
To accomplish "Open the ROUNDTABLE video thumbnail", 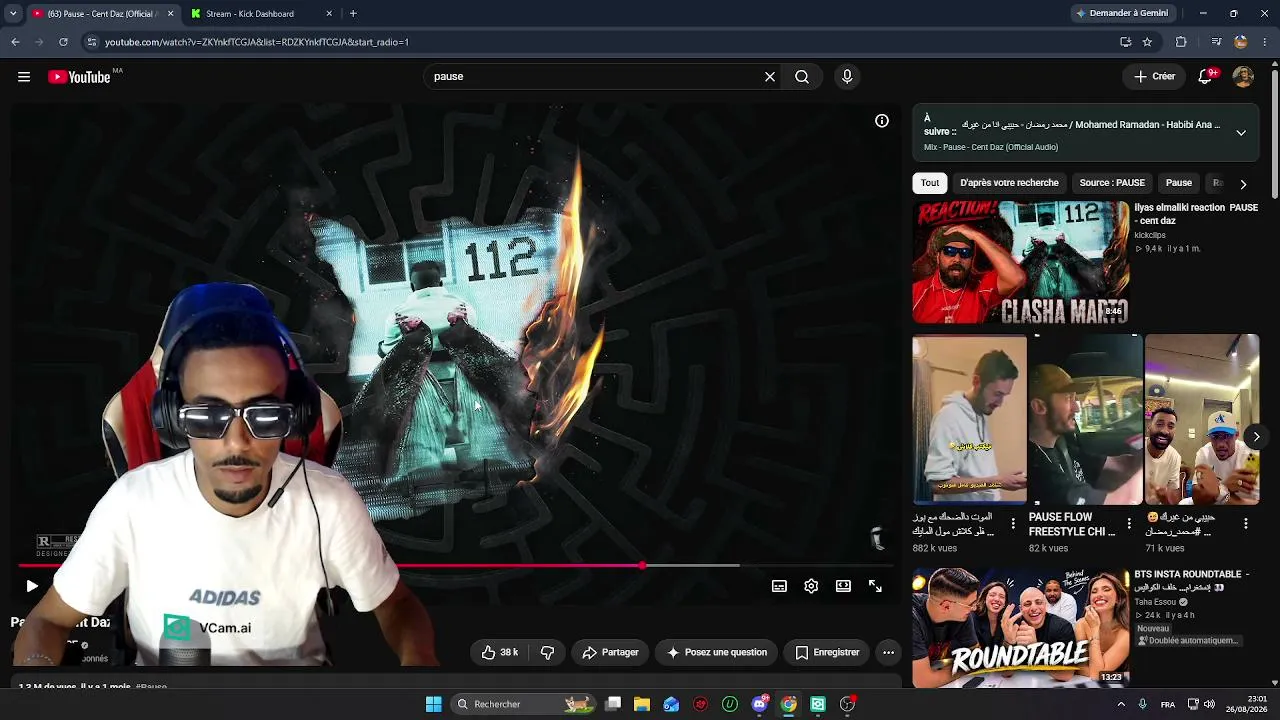I will pos(1020,627).
